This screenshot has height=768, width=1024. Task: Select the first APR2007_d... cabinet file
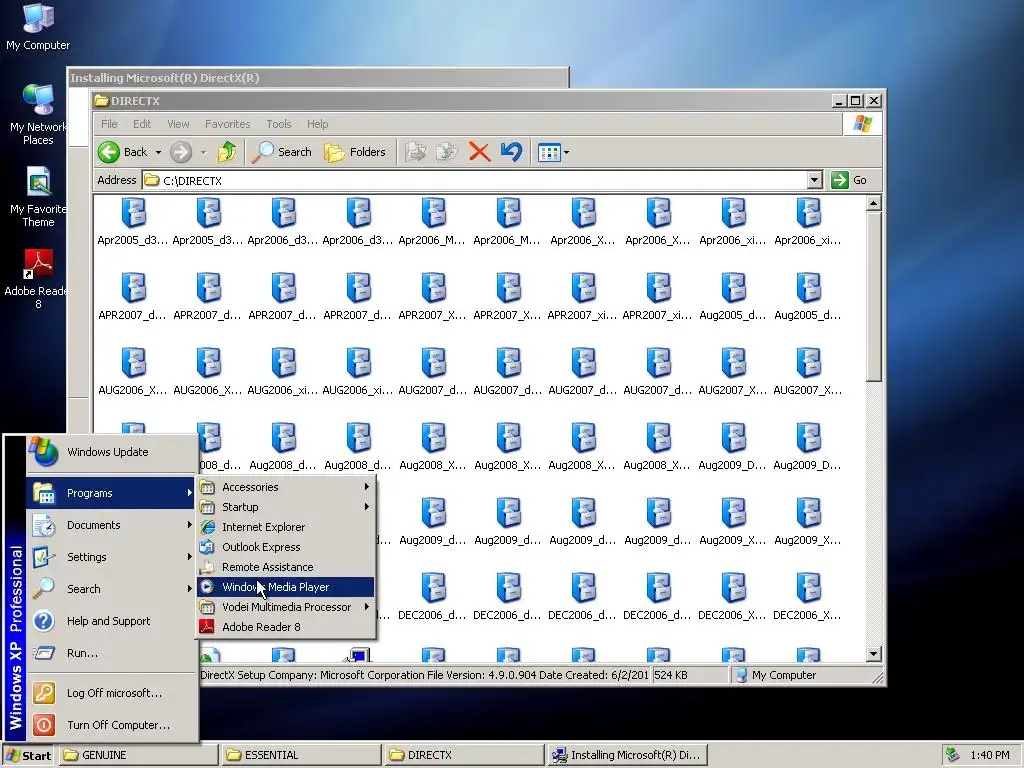point(133,297)
